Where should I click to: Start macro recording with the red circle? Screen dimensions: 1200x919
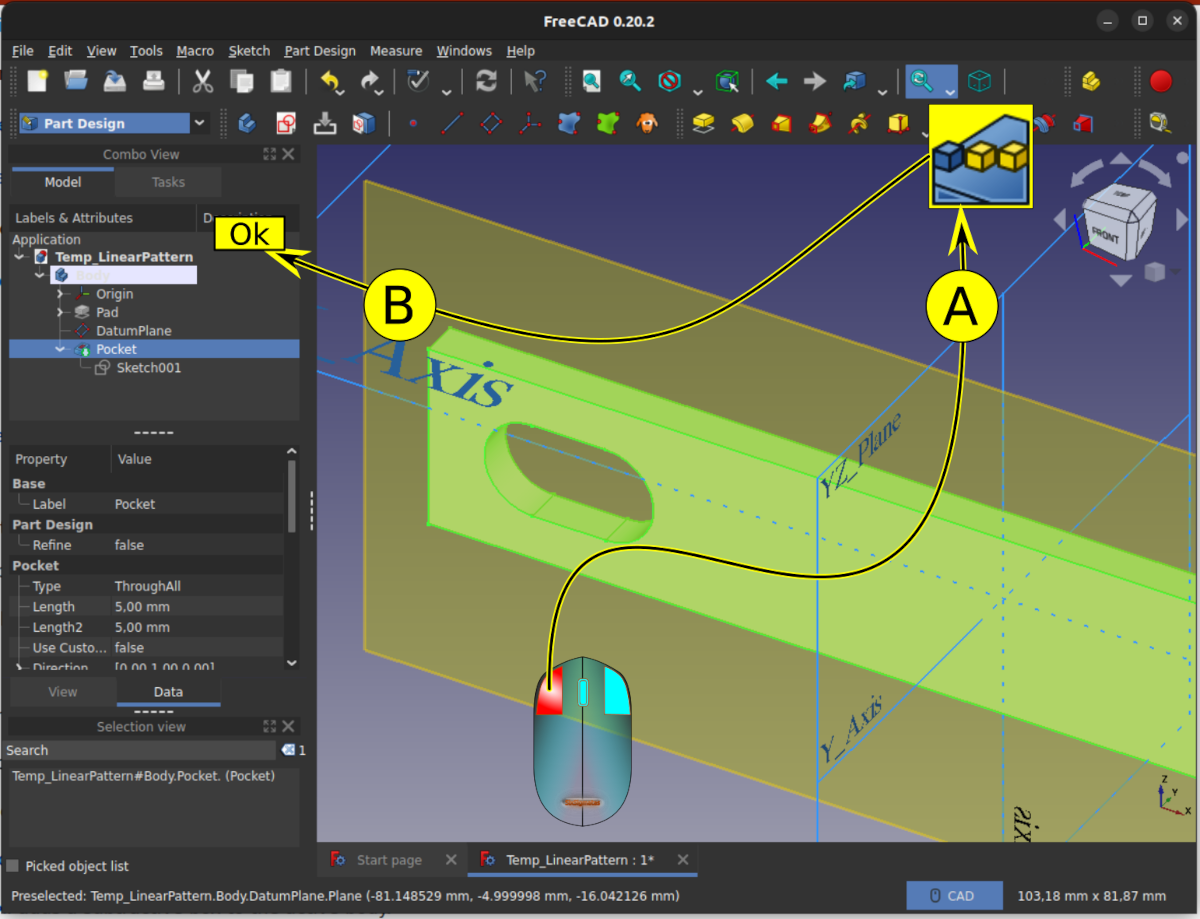[x=1161, y=81]
